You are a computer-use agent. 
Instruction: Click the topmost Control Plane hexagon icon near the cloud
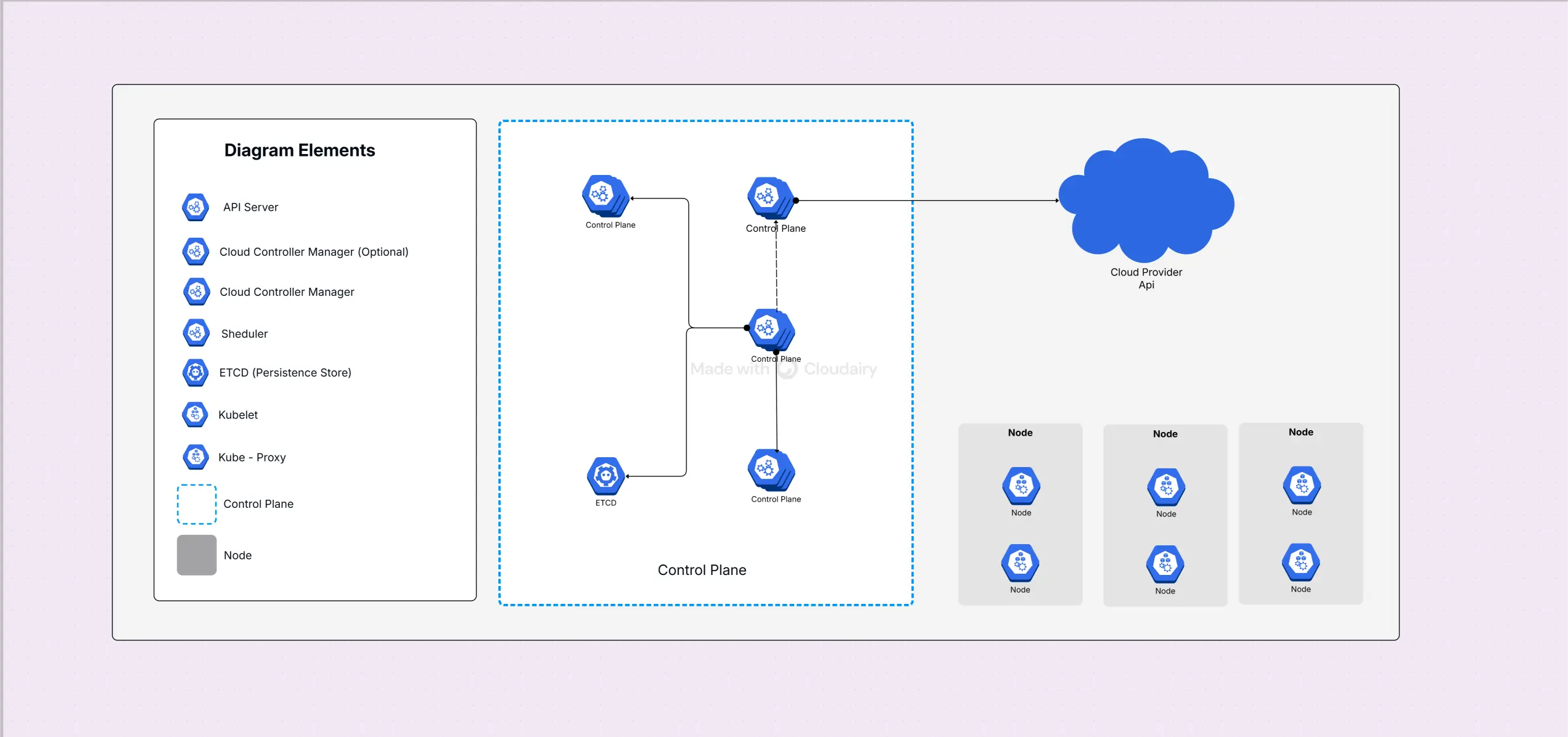(x=768, y=197)
